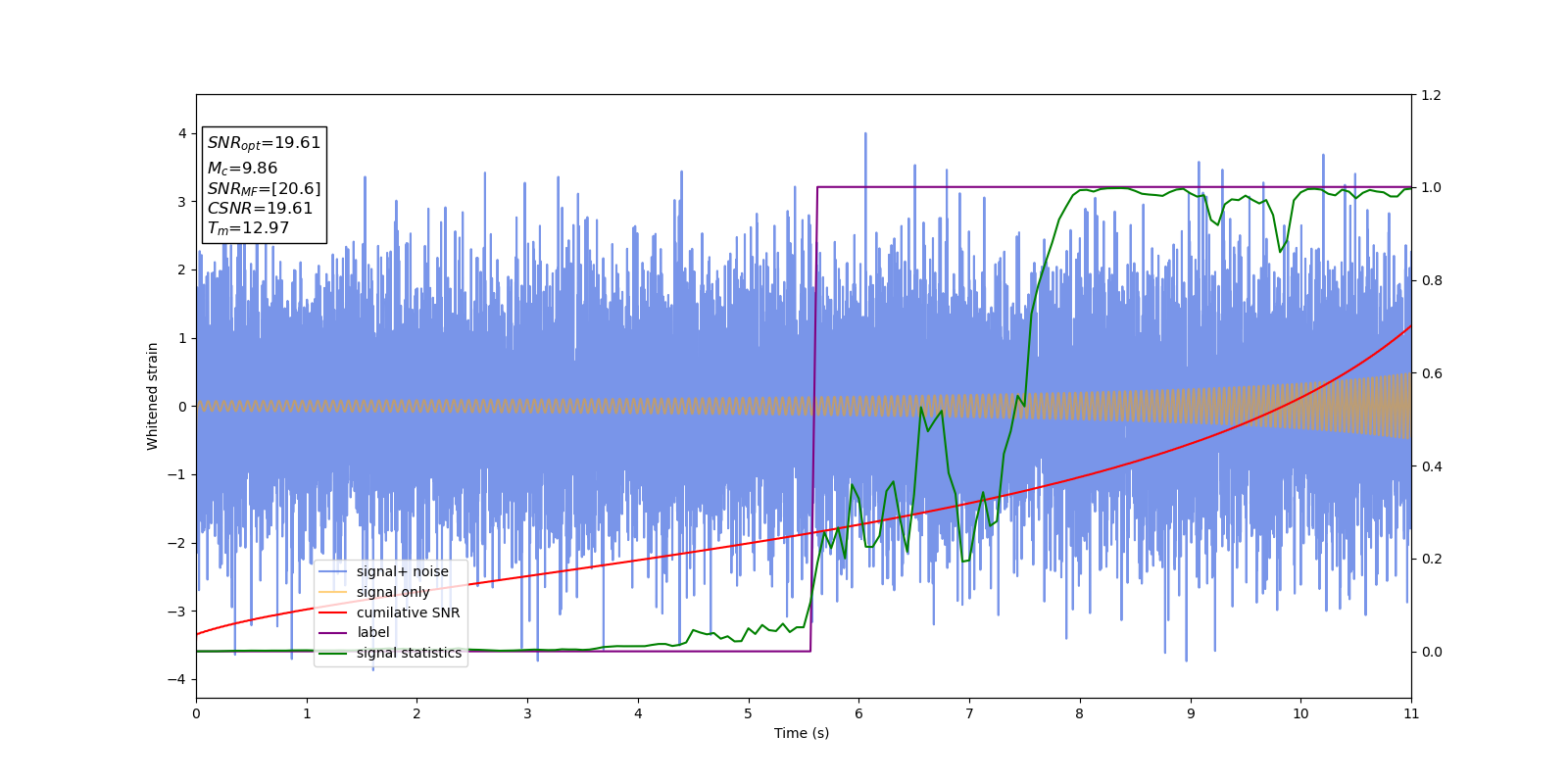
Task: Click the 'Time (s)' x-axis label
Action: tap(802, 733)
